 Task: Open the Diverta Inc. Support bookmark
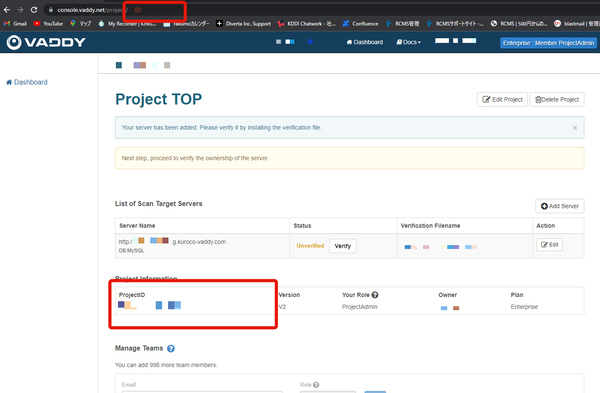pos(243,24)
